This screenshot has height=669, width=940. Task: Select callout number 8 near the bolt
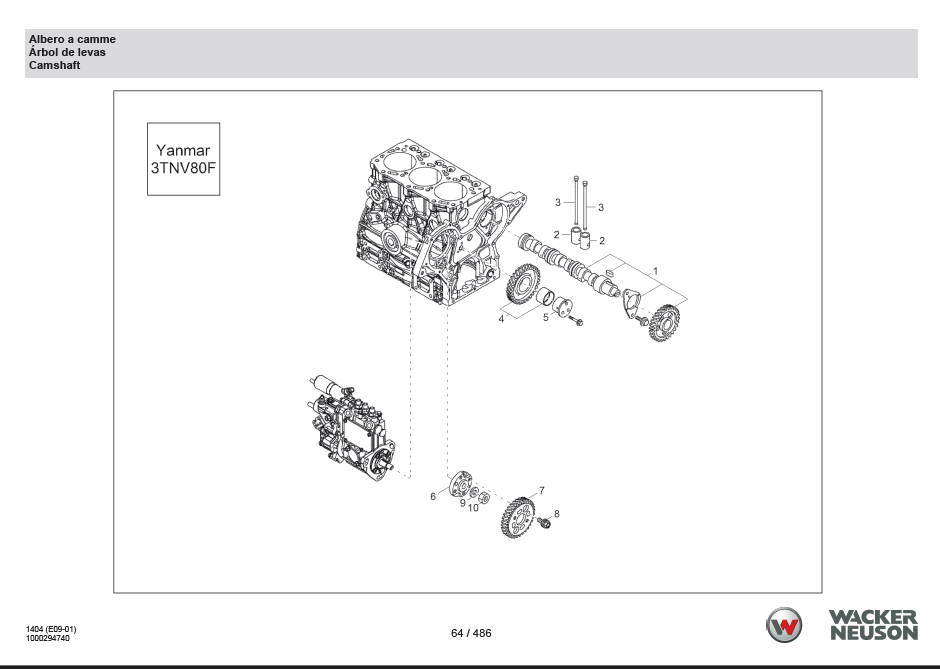point(557,514)
